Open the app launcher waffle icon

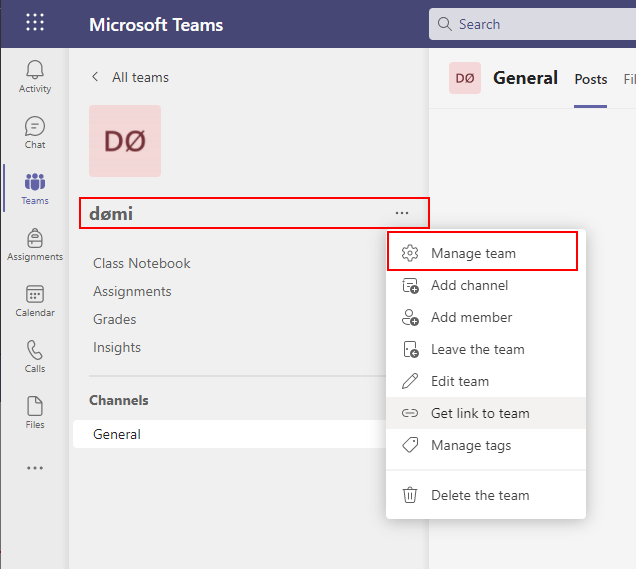click(35, 22)
